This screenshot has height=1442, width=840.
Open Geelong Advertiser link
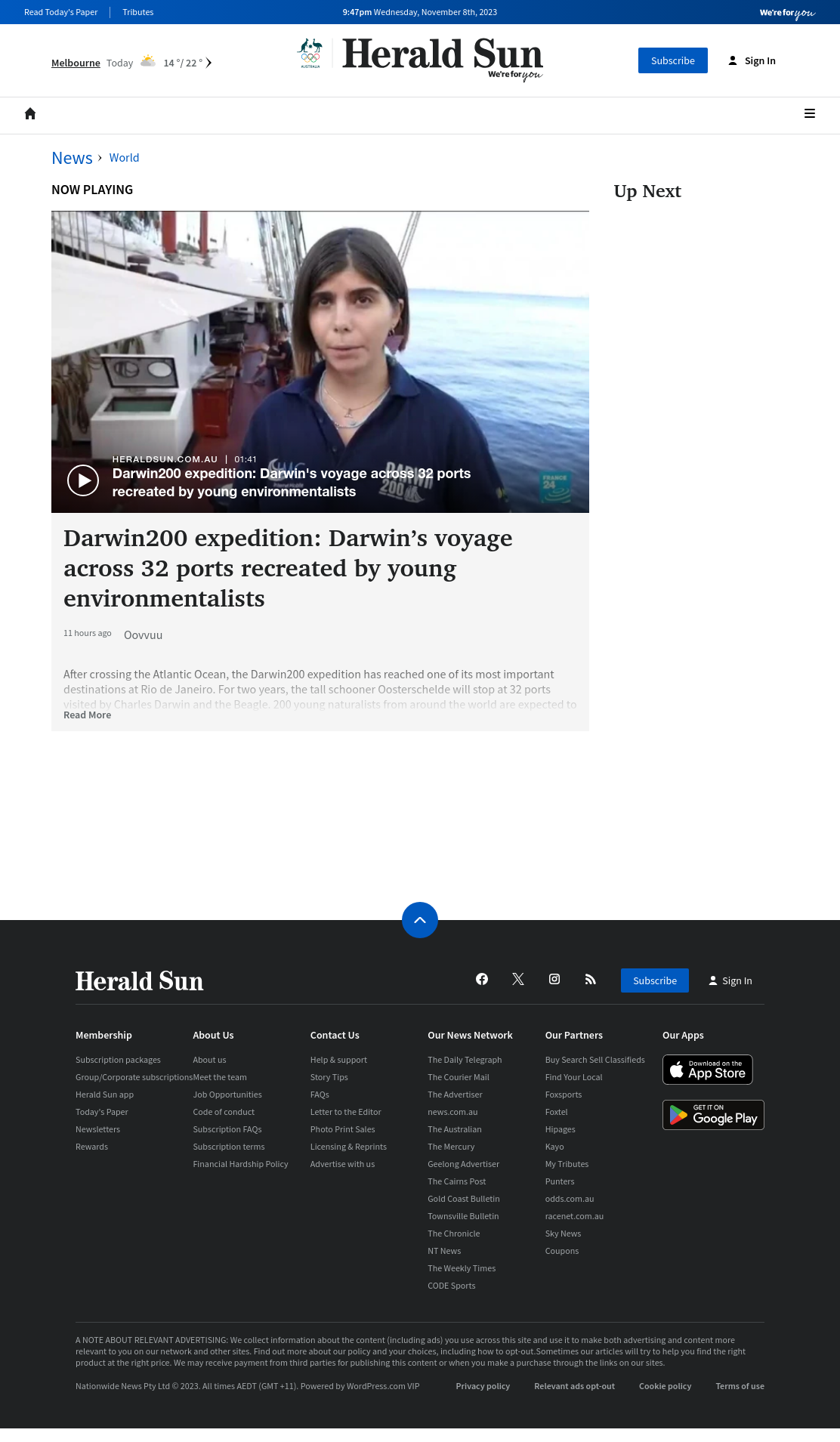tap(463, 1164)
